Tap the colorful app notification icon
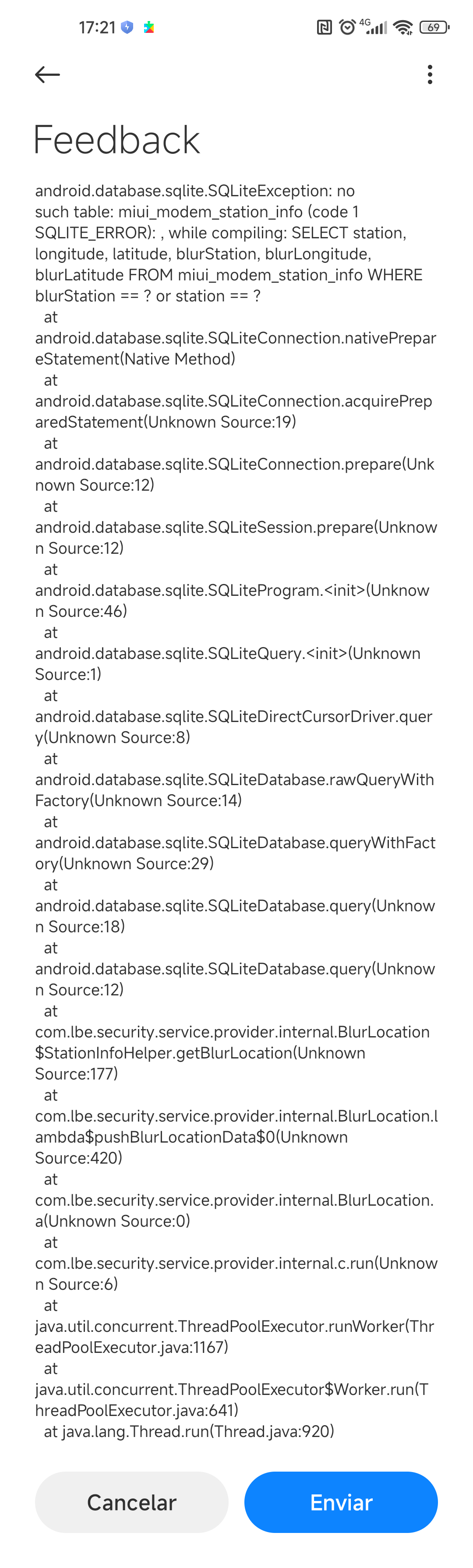This screenshot has width=473, height=1568. [x=148, y=28]
